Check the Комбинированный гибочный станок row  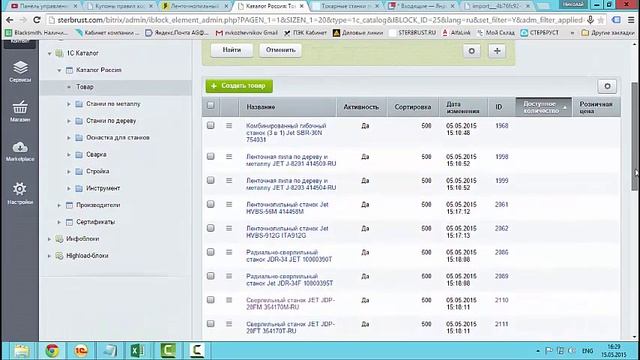pyautogui.click(x=211, y=126)
